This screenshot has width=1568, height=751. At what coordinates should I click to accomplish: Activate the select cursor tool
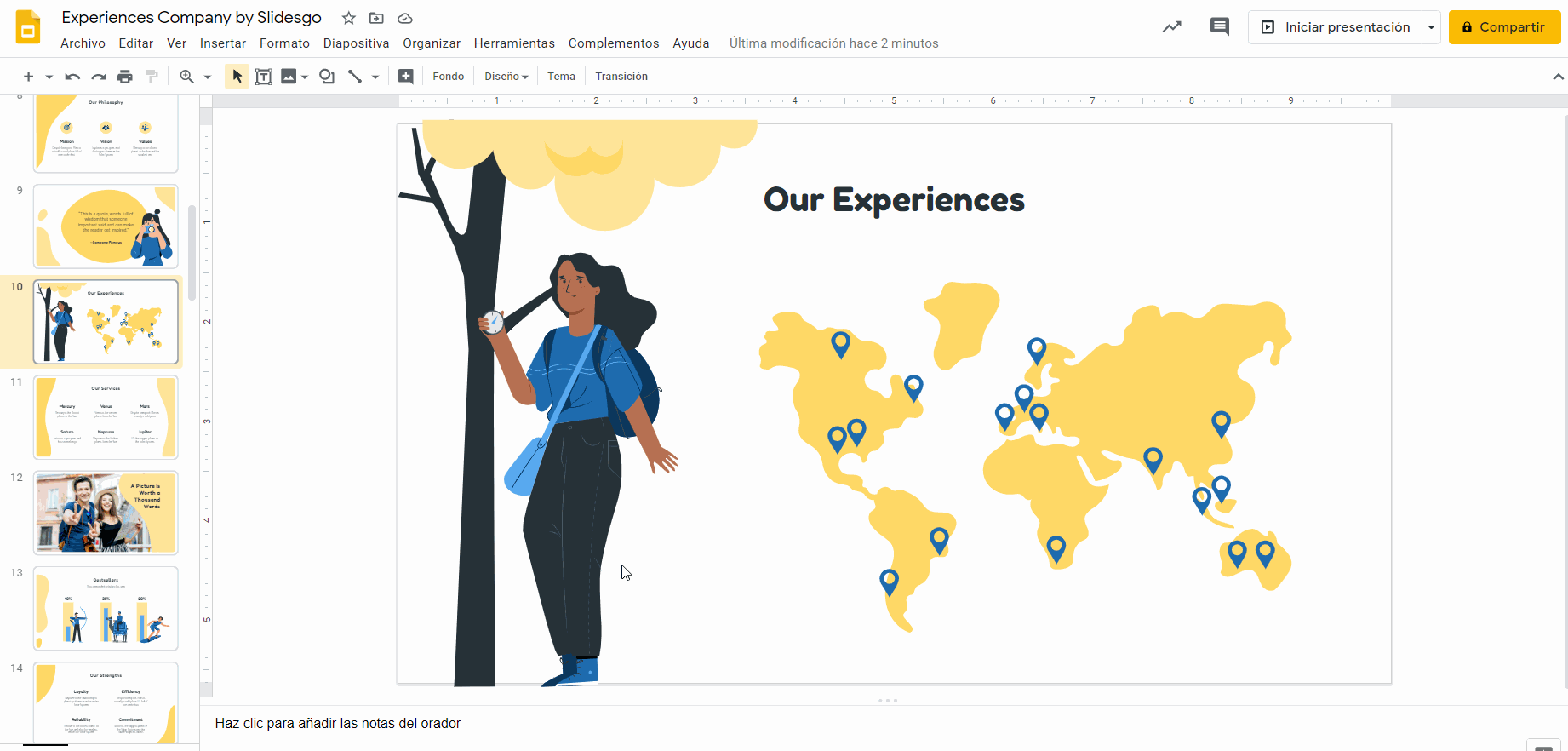[237, 77]
